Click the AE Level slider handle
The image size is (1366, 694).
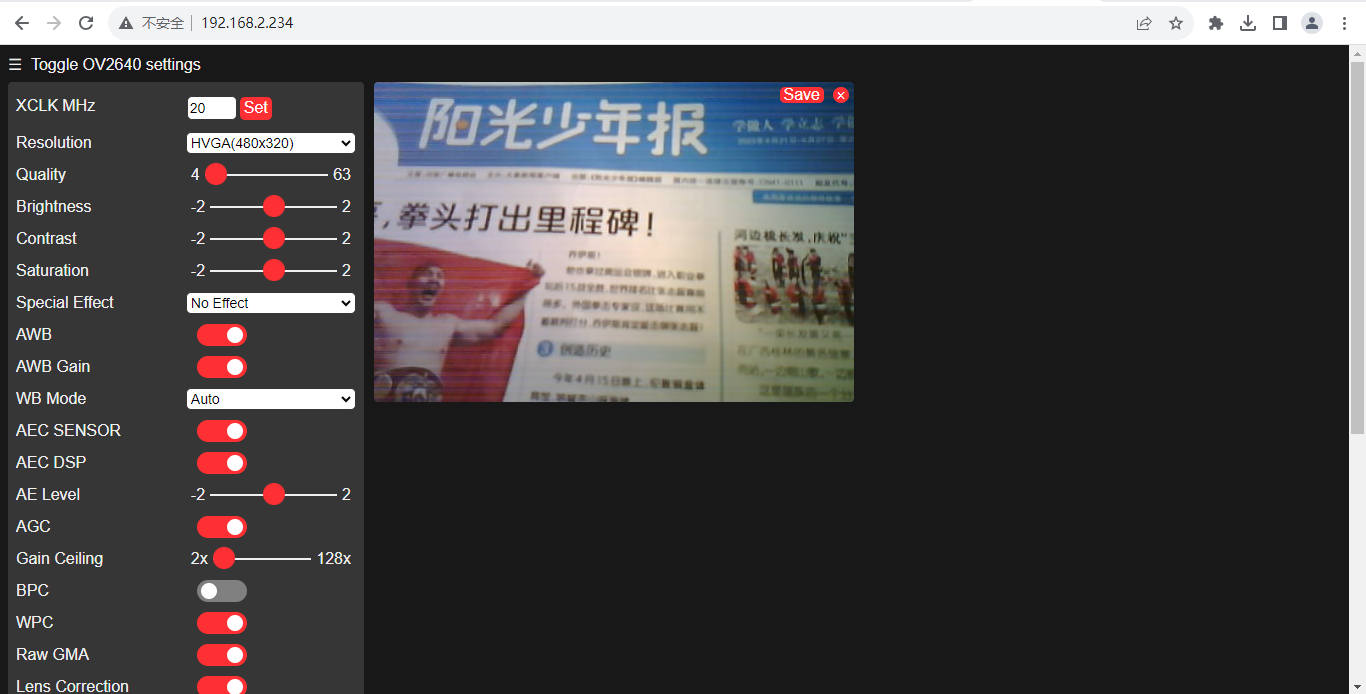tap(274, 494)
